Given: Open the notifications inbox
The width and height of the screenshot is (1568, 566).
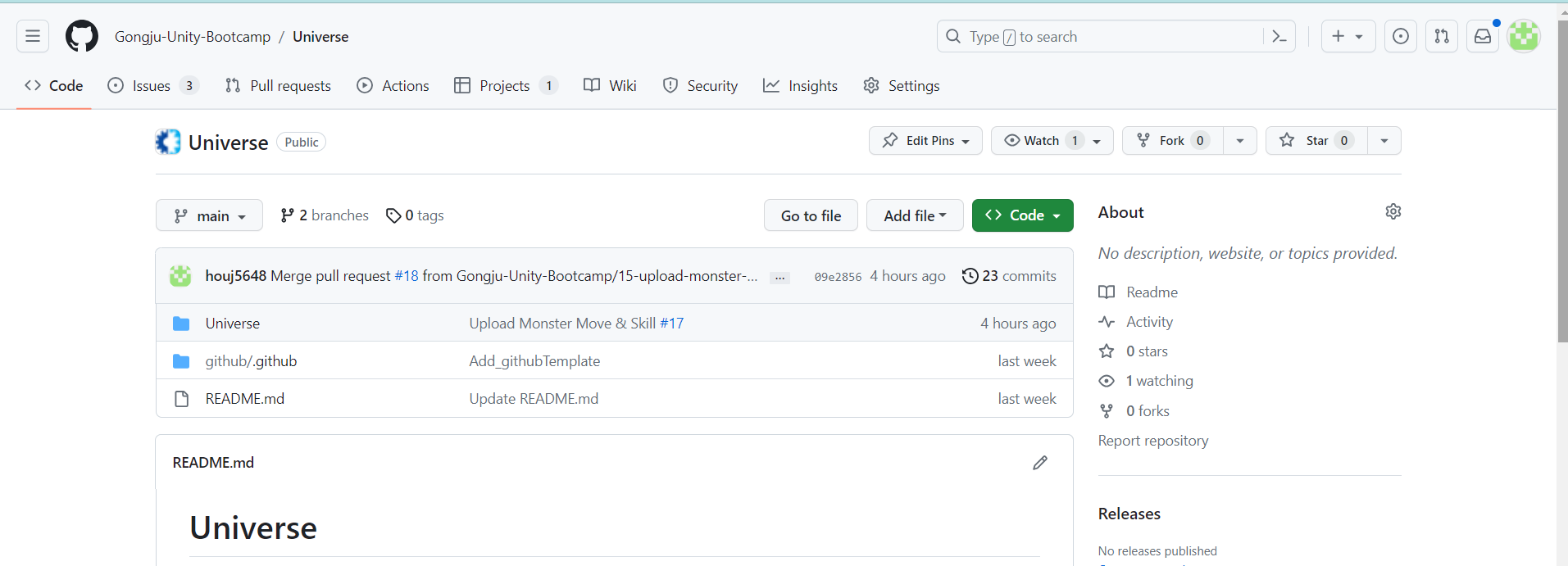Looking at the screenshot, I should 1483,36.
